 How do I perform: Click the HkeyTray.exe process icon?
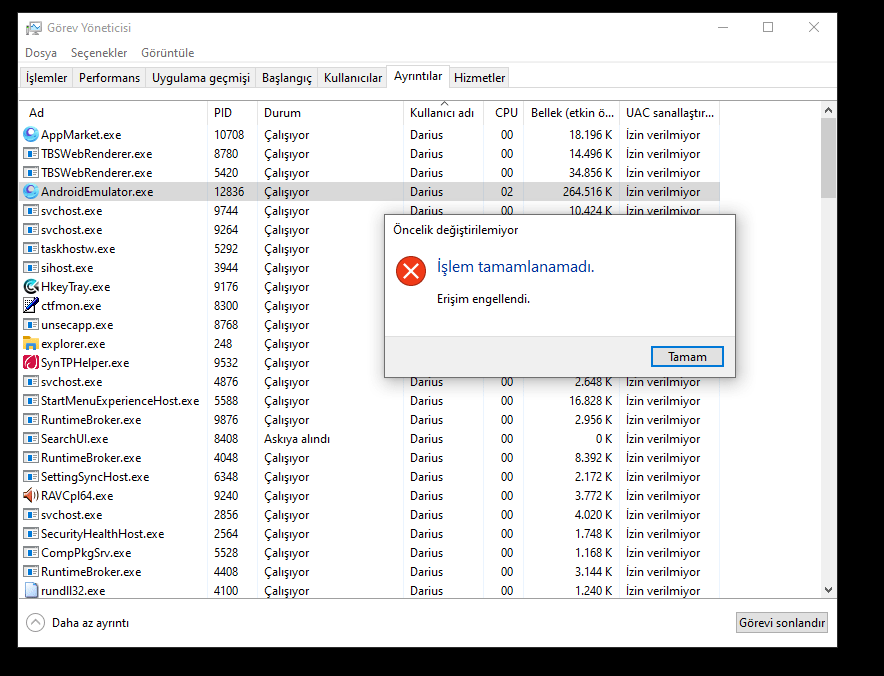pyautogui.click(x=30, y=287)
